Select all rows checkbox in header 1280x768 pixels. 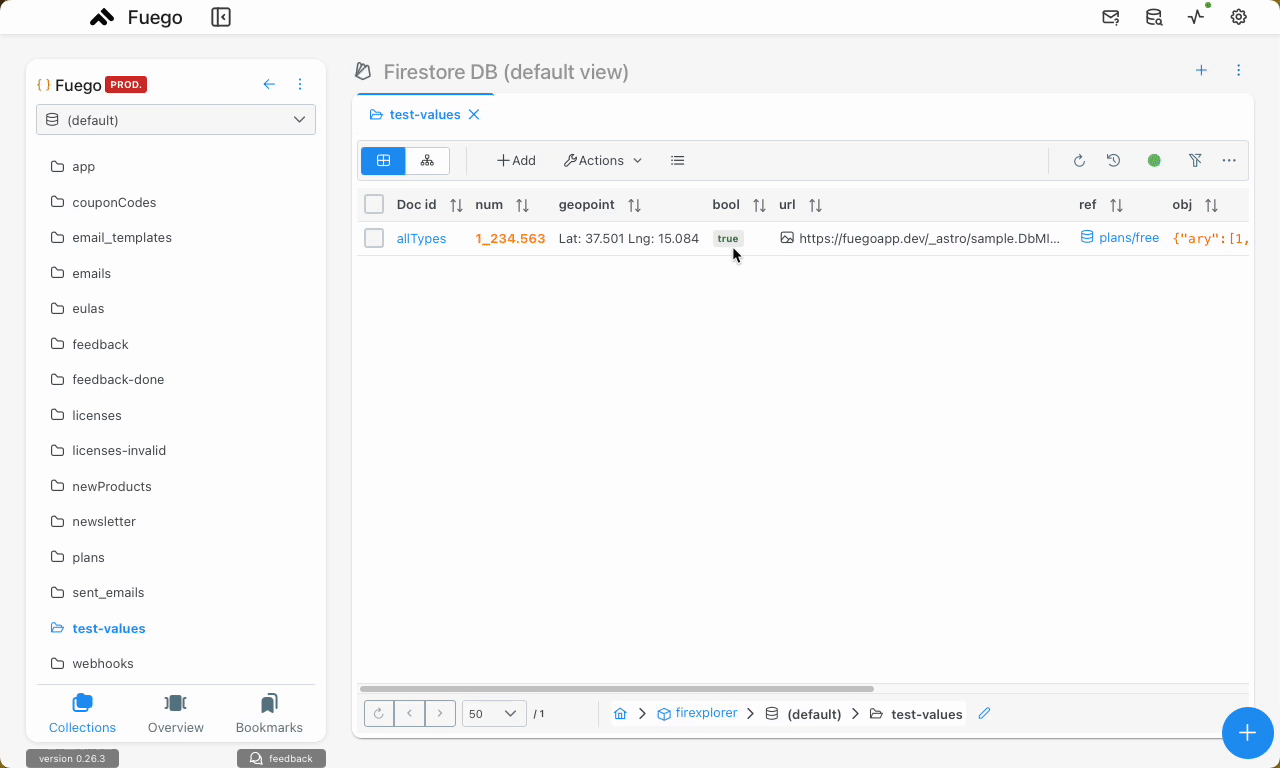pyautogui.click(x=374, y=205)
